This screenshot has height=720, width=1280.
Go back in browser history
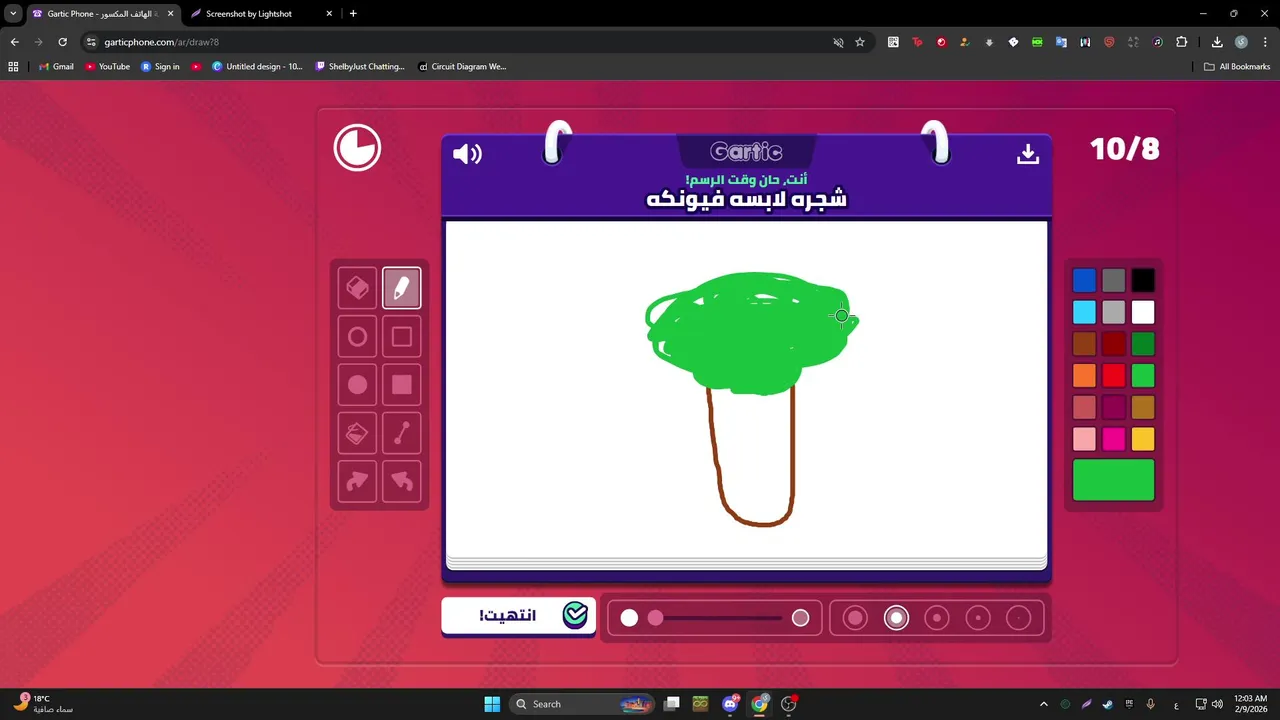[14, 42]
